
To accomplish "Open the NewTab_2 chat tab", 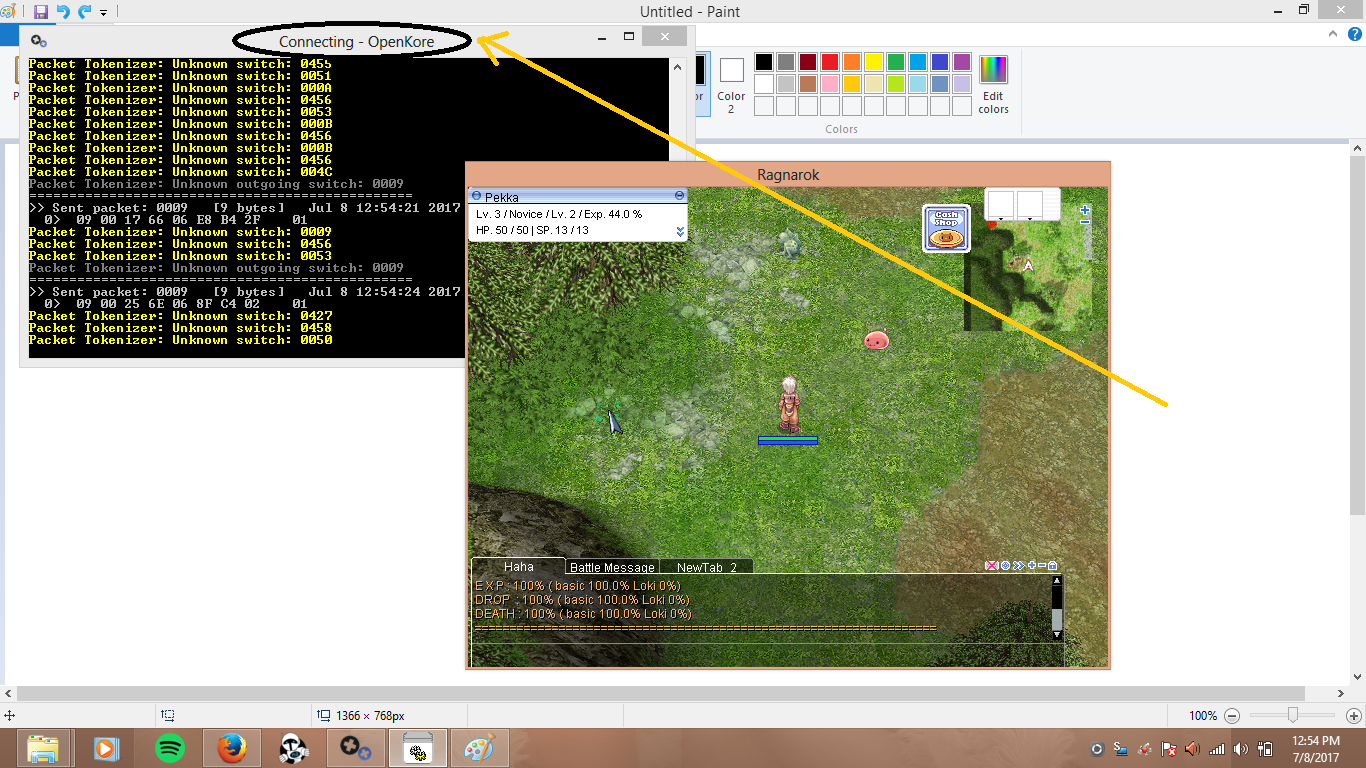I will pyautogui.click(x=706, y=567).
